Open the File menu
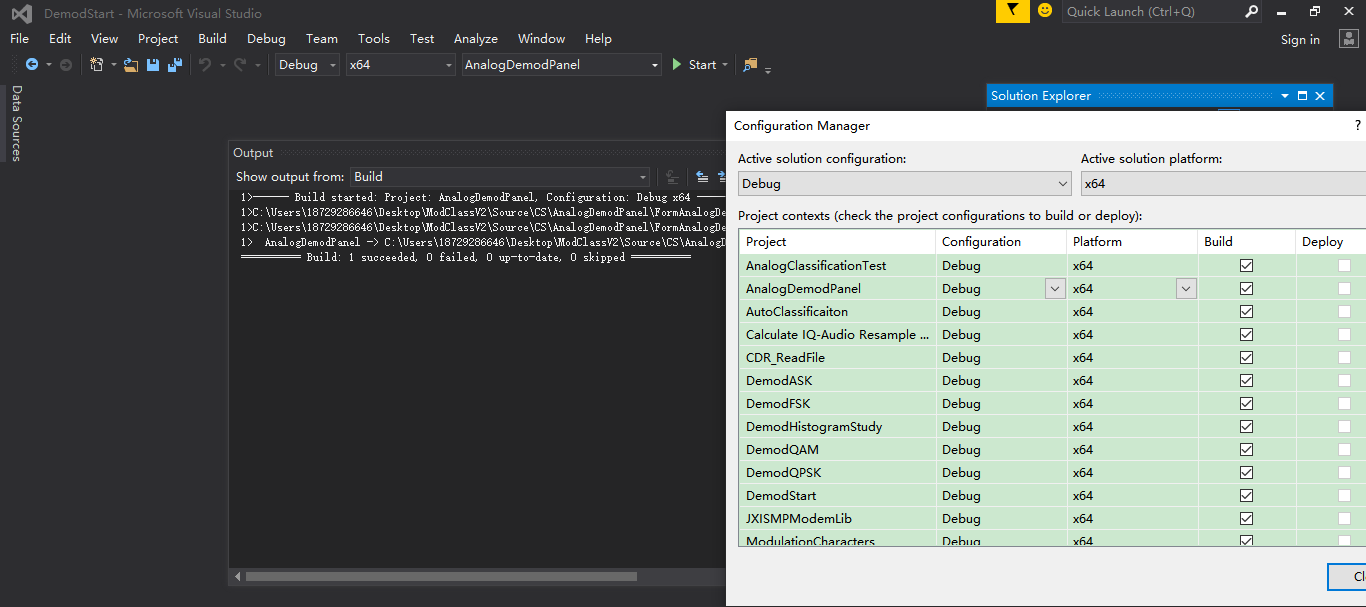 (x=19, y=39)
